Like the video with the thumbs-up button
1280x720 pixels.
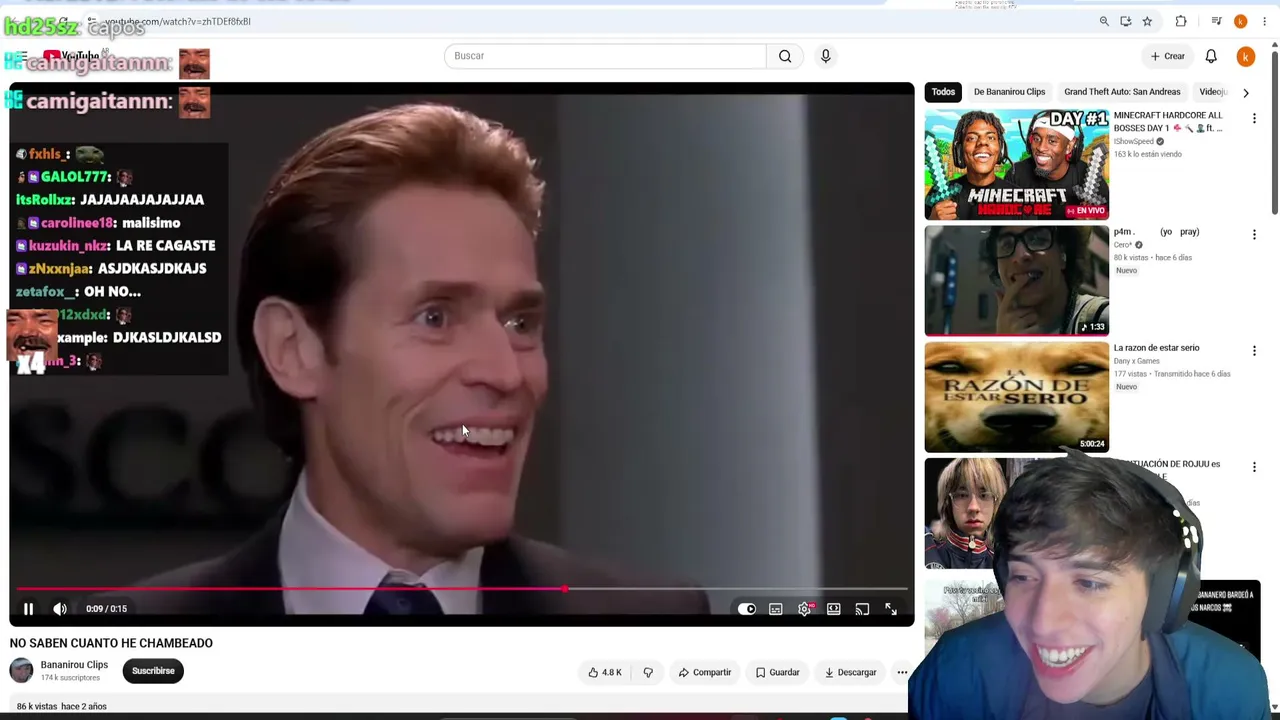pyautogui.click(x=605, y=673)
